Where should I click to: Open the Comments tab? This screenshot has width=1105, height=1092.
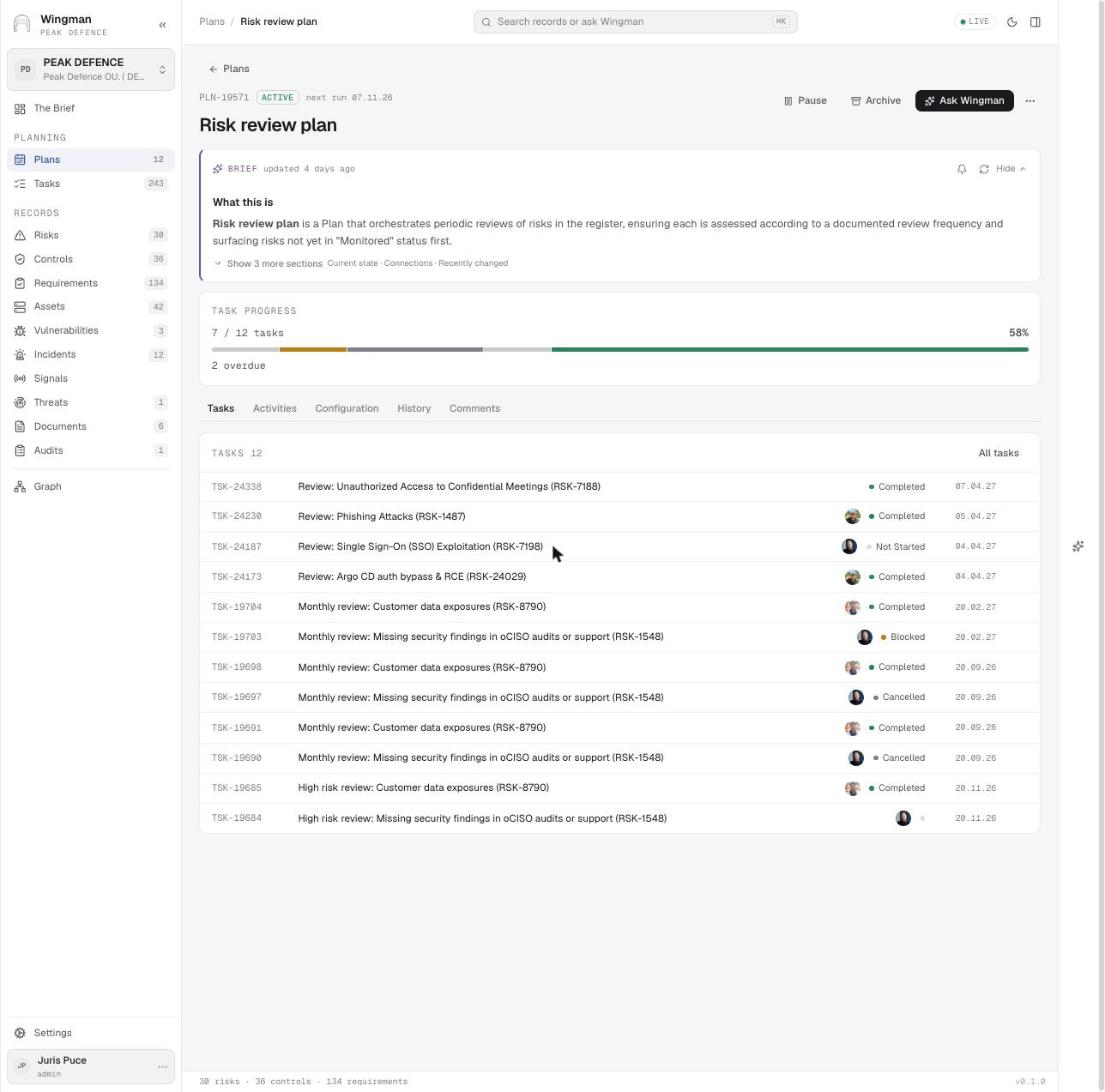click(474, 409)
